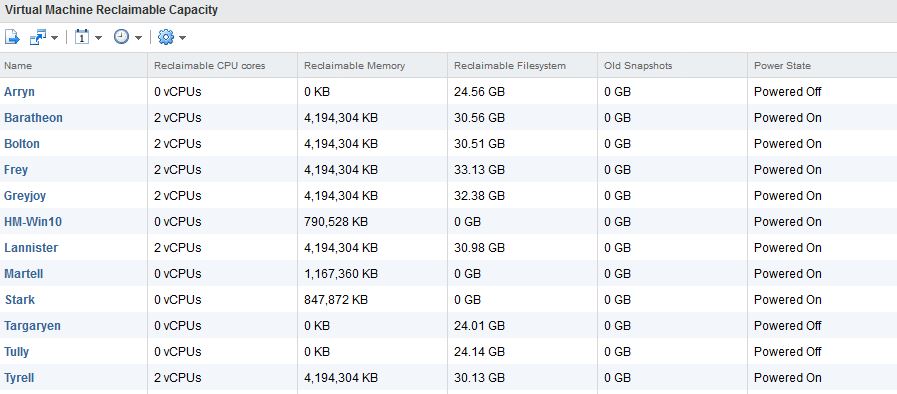Open the Targaryen VM link
This screenshot has height=394, width=897.
(x=32, y=326)
